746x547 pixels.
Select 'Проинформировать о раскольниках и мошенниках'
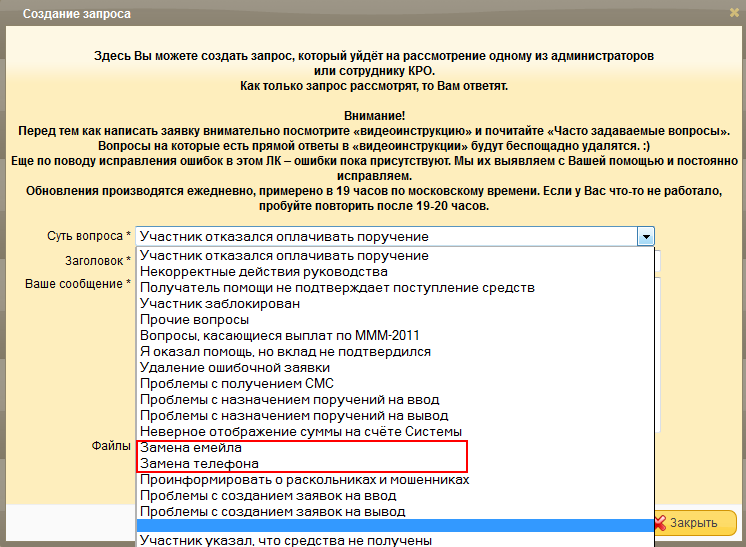coord(305,480)
